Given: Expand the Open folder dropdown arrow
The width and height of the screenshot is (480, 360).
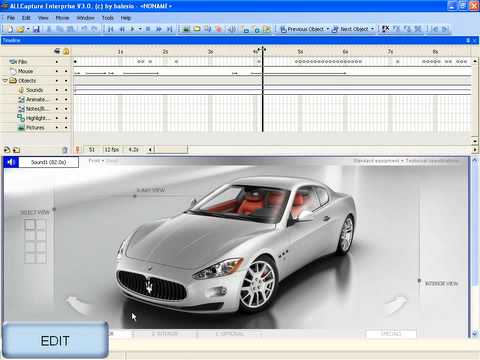Looking at the screenshot, I should [x=28, y=29].
